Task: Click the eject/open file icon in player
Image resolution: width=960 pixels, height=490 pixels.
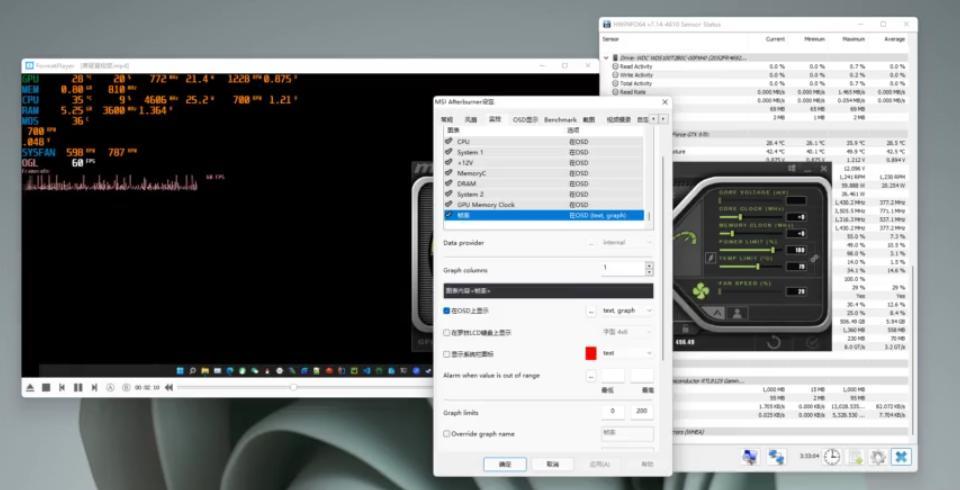Action: (30, 387)
